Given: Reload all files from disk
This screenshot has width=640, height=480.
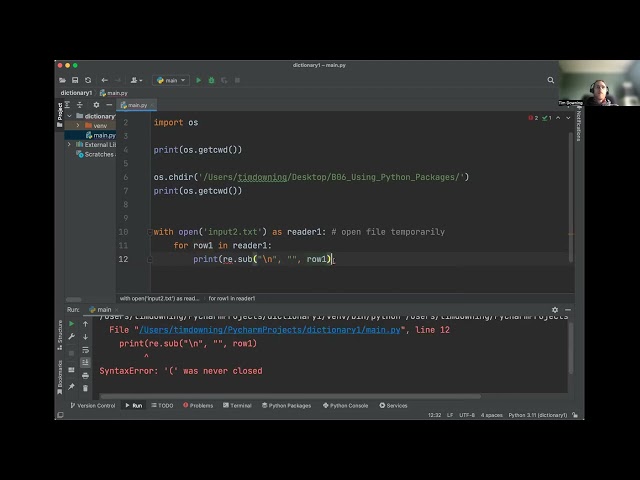Looking at the screenshot, I should pos(88,80).
